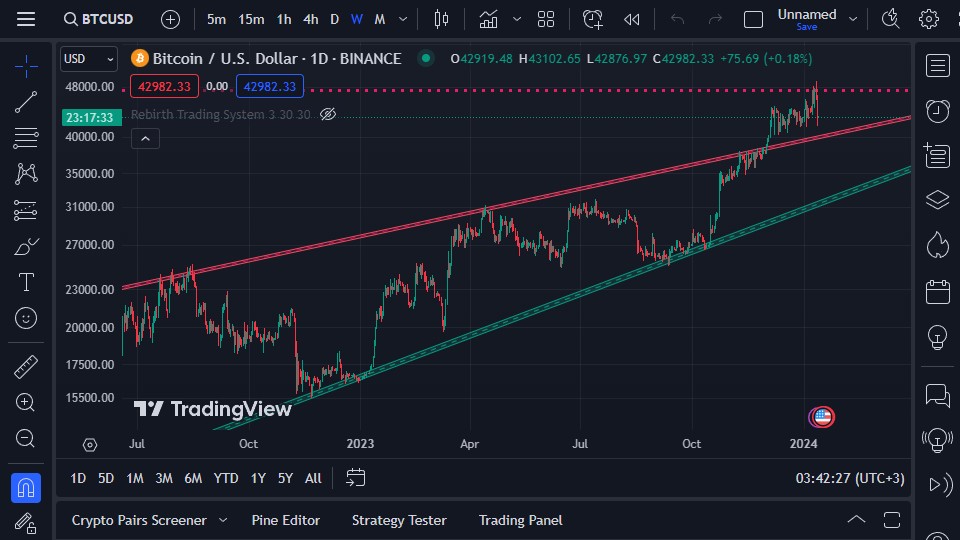Viewport: 960px width, 540px height.
Task: Create a new alert from the top toolbar
Action: [x=592, y=20]
